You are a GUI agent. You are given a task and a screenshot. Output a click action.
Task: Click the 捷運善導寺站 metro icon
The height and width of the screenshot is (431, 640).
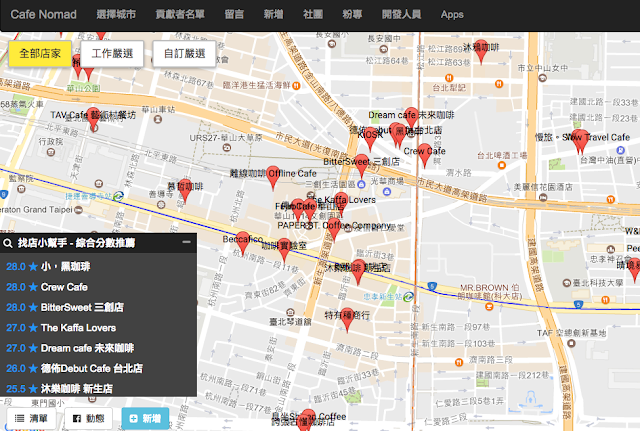[118, 196]
